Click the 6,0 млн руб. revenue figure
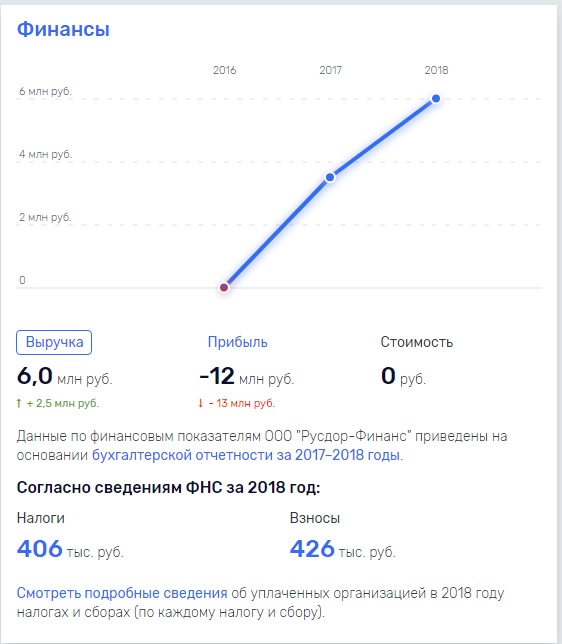The height and width of the screenshot is (644, 562). point(64,376)
